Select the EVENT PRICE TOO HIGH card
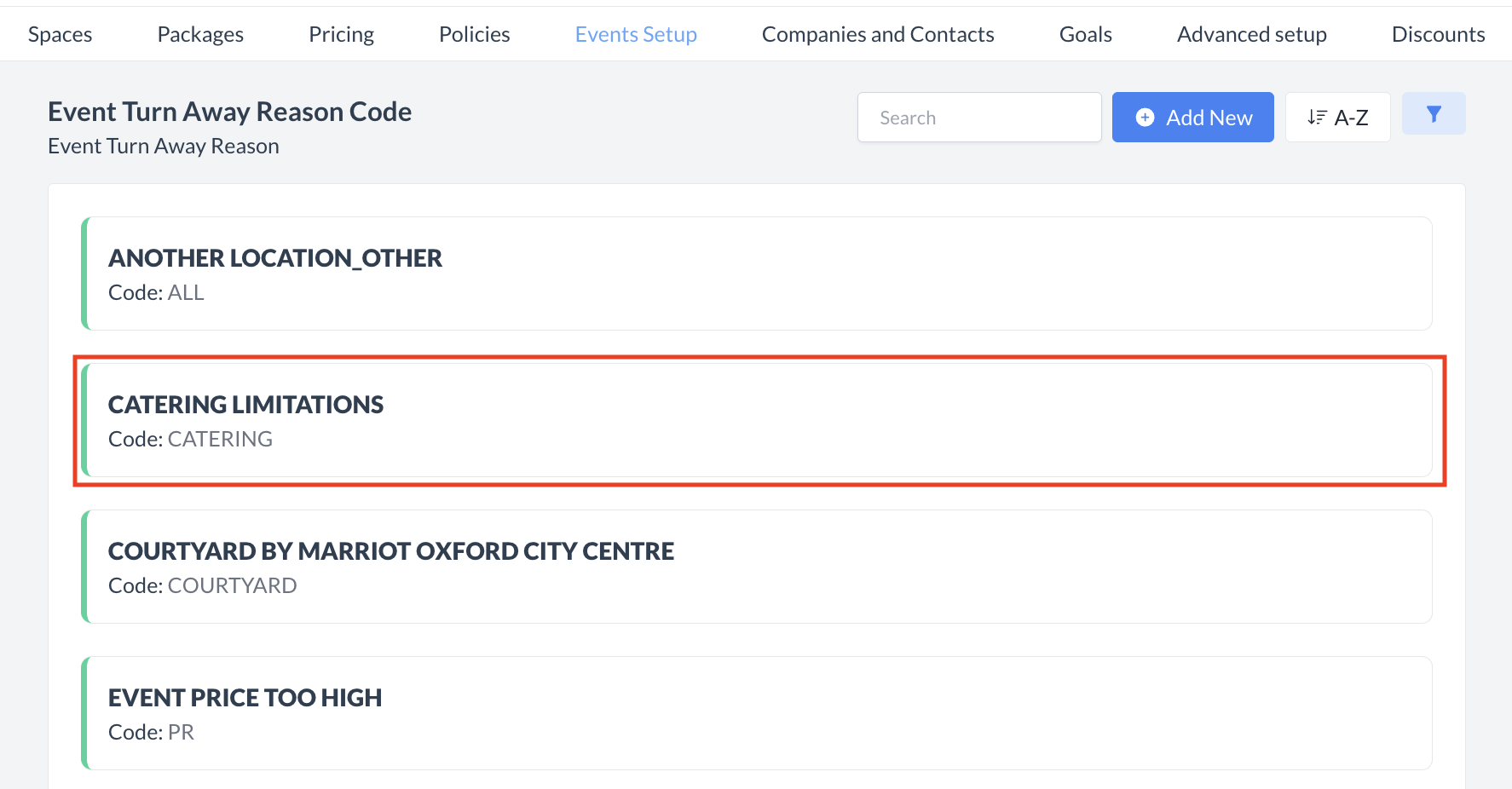Image resolution: width=1512 pixels, height=789 pixels. (x=757, y=713)
